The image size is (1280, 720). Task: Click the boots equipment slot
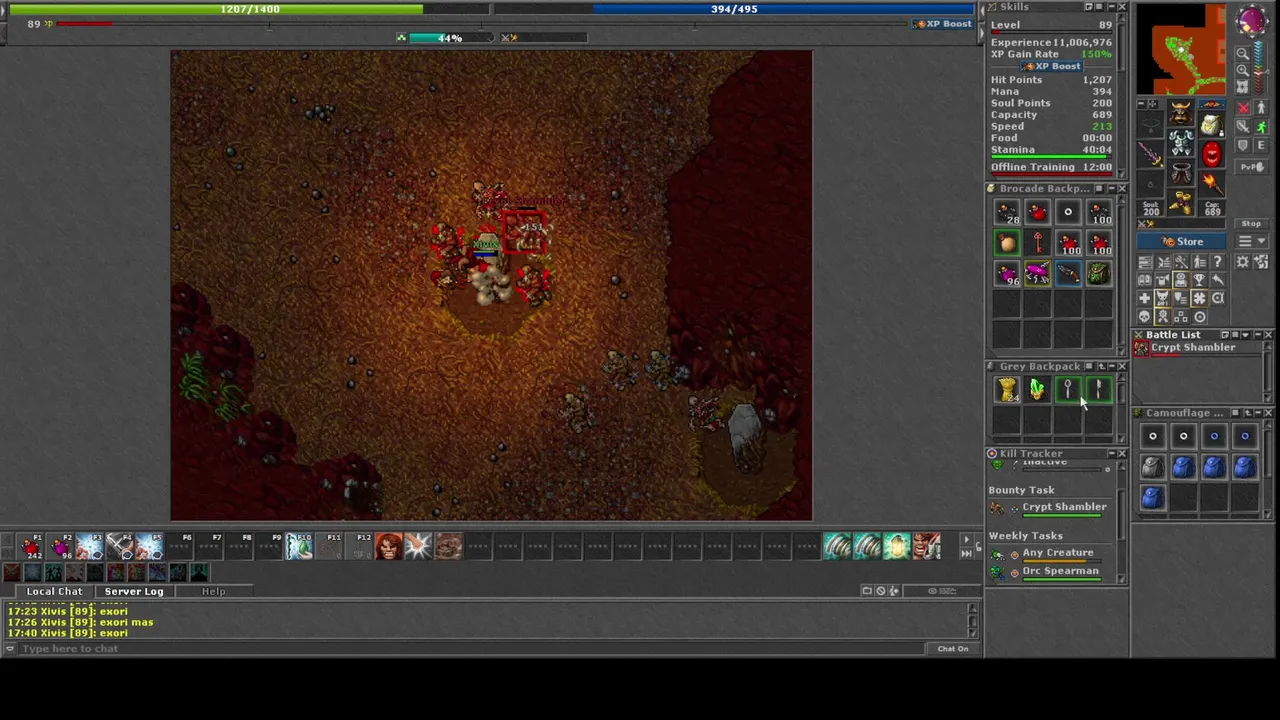(1181, 203)
